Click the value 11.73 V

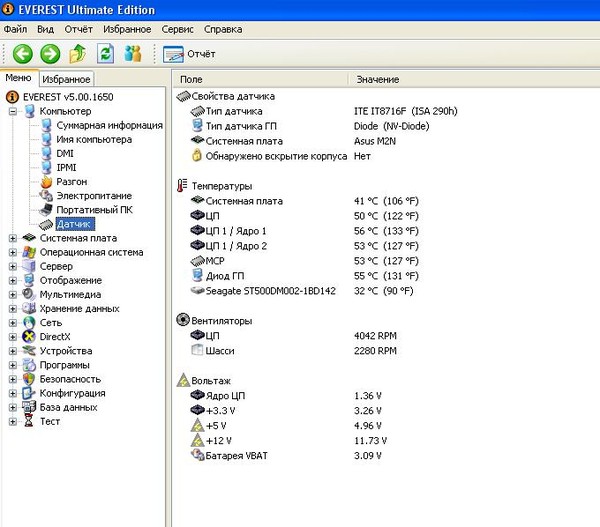[x=370, y=441]
